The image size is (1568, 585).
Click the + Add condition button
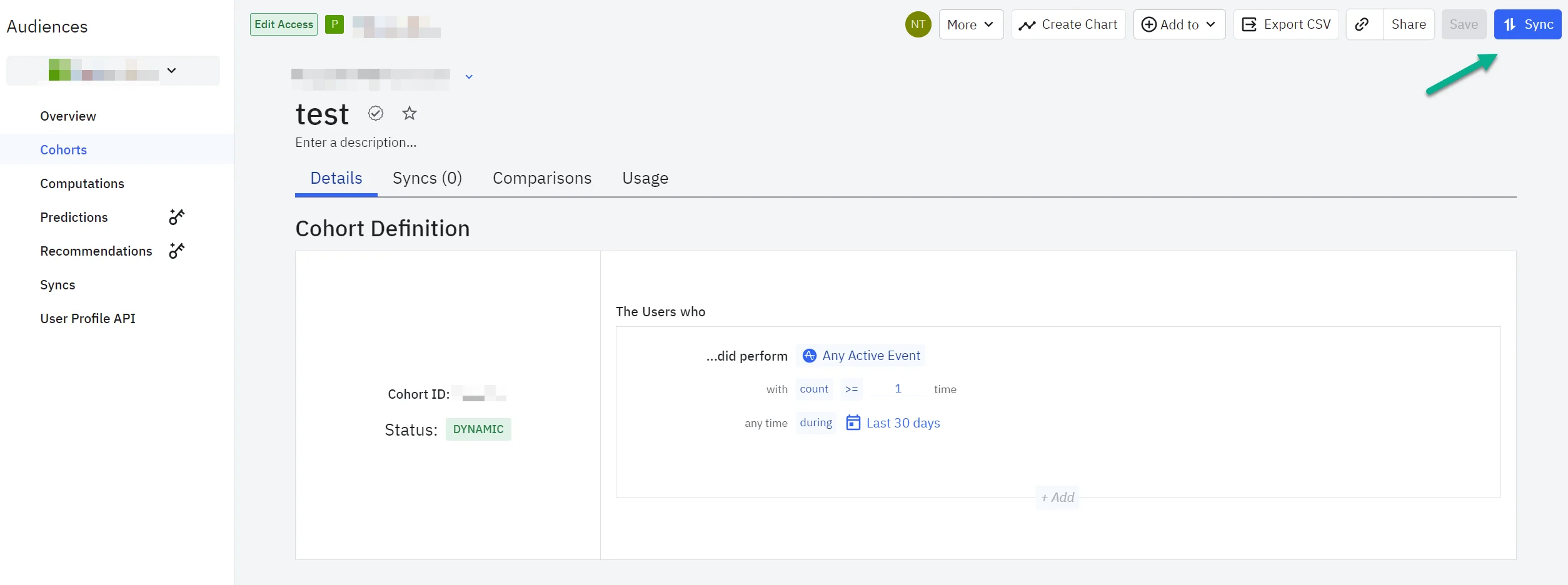click(1057, 497)
